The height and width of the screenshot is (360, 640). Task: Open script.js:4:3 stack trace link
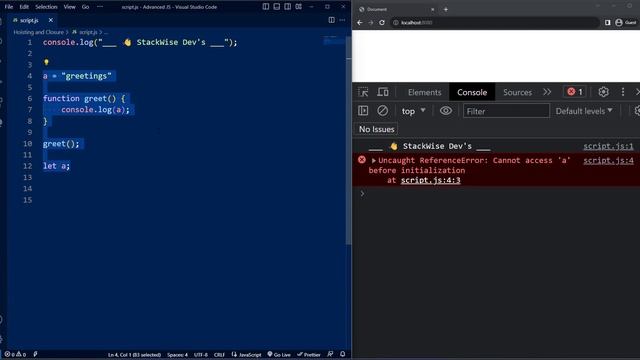431,180
